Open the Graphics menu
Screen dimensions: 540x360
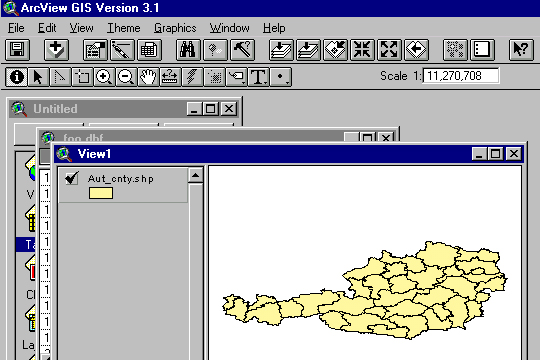pos(175,28)
